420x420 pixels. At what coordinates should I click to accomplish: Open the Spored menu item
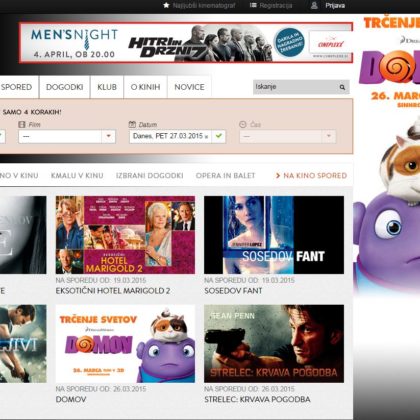17,87
